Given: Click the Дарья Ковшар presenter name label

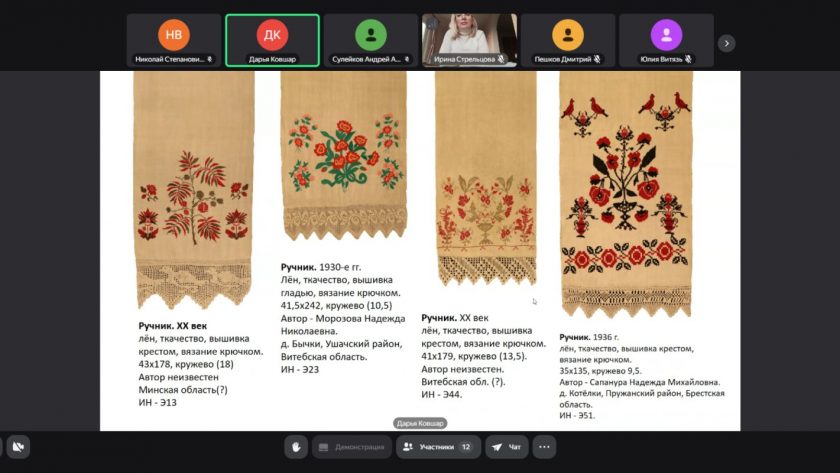Looking at the screenshot, I should 419,423.
